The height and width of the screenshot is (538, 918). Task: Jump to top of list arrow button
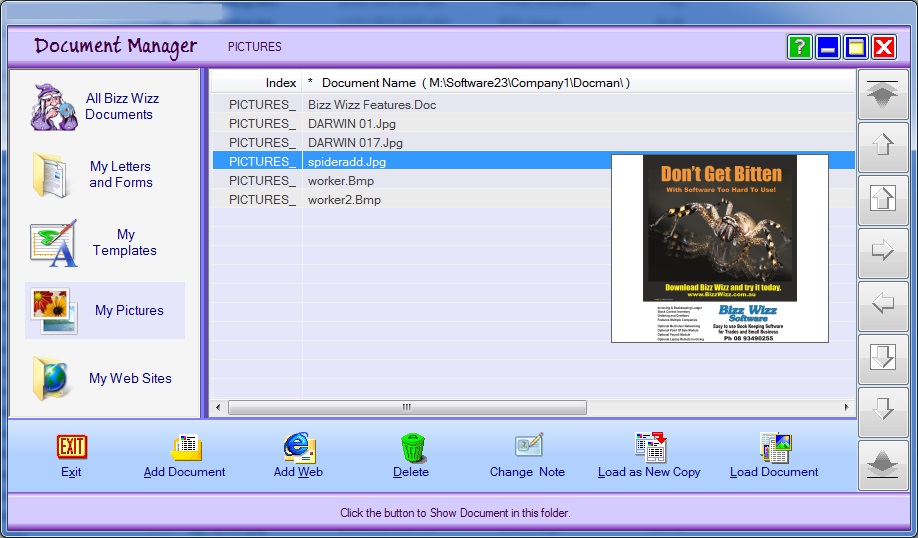click(x=883, y=94)
